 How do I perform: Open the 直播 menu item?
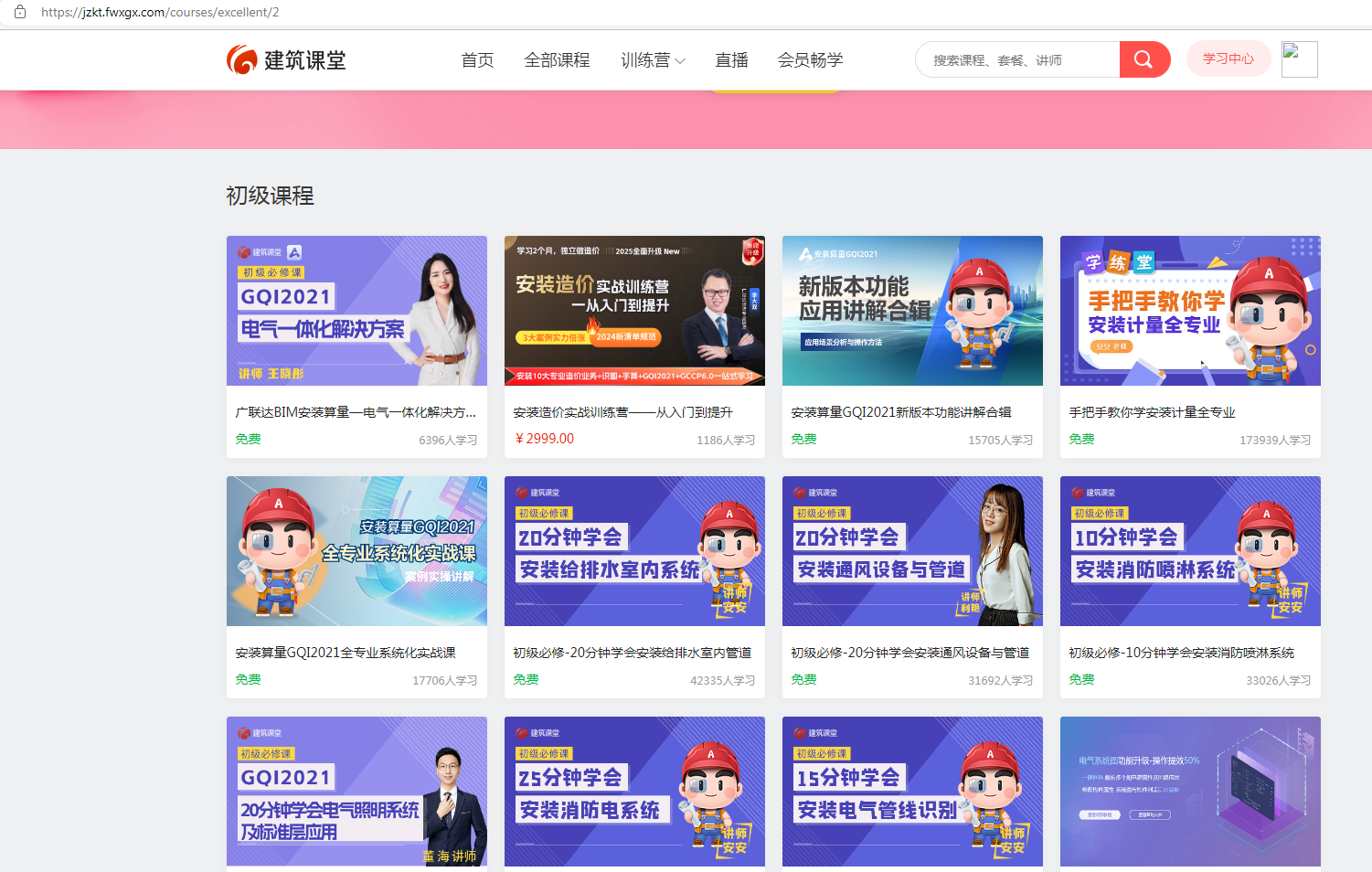click(731, 60)
